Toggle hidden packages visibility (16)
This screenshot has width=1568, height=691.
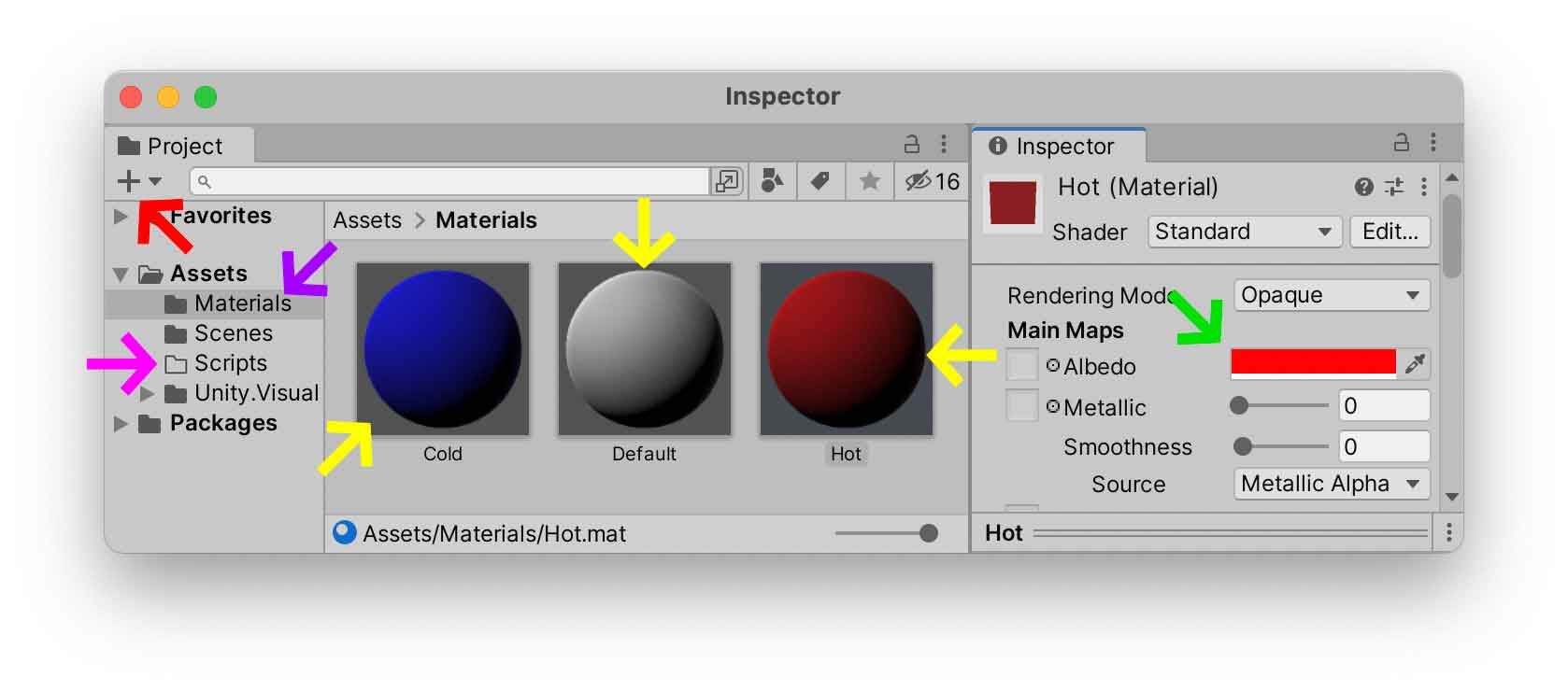point(932,181)
